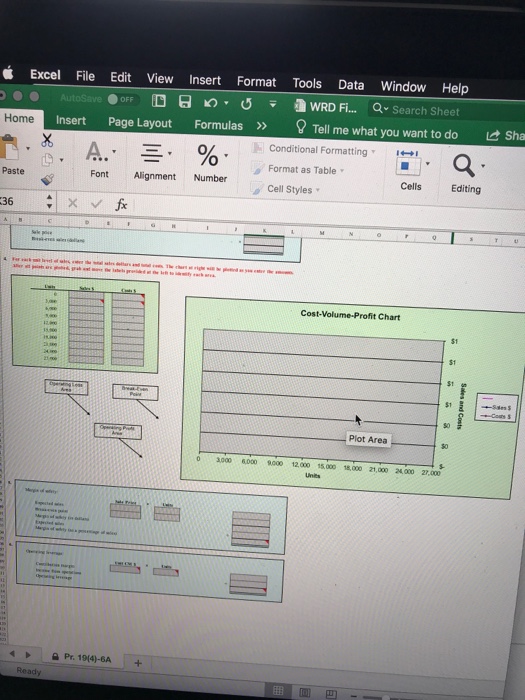Screen dimensions: 525x700
Task: Click the formula bar input area
Action: tap(328, 209)
